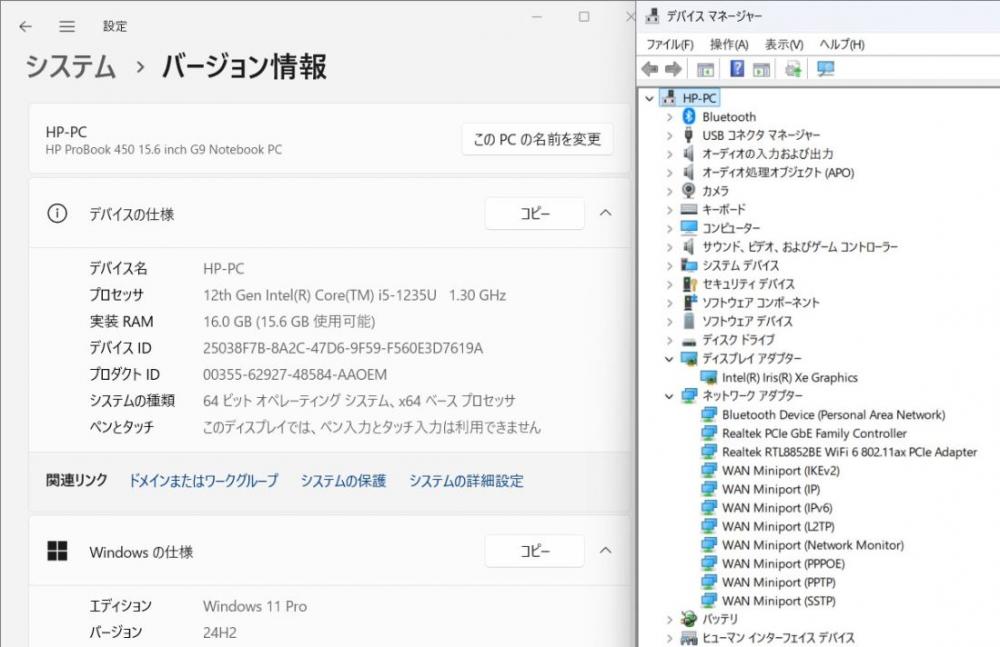This screenshot has height=647, width=1000.
Task: Click RAM value 16.0 GB
Action: pyautogui.click(x=289, y=321)
